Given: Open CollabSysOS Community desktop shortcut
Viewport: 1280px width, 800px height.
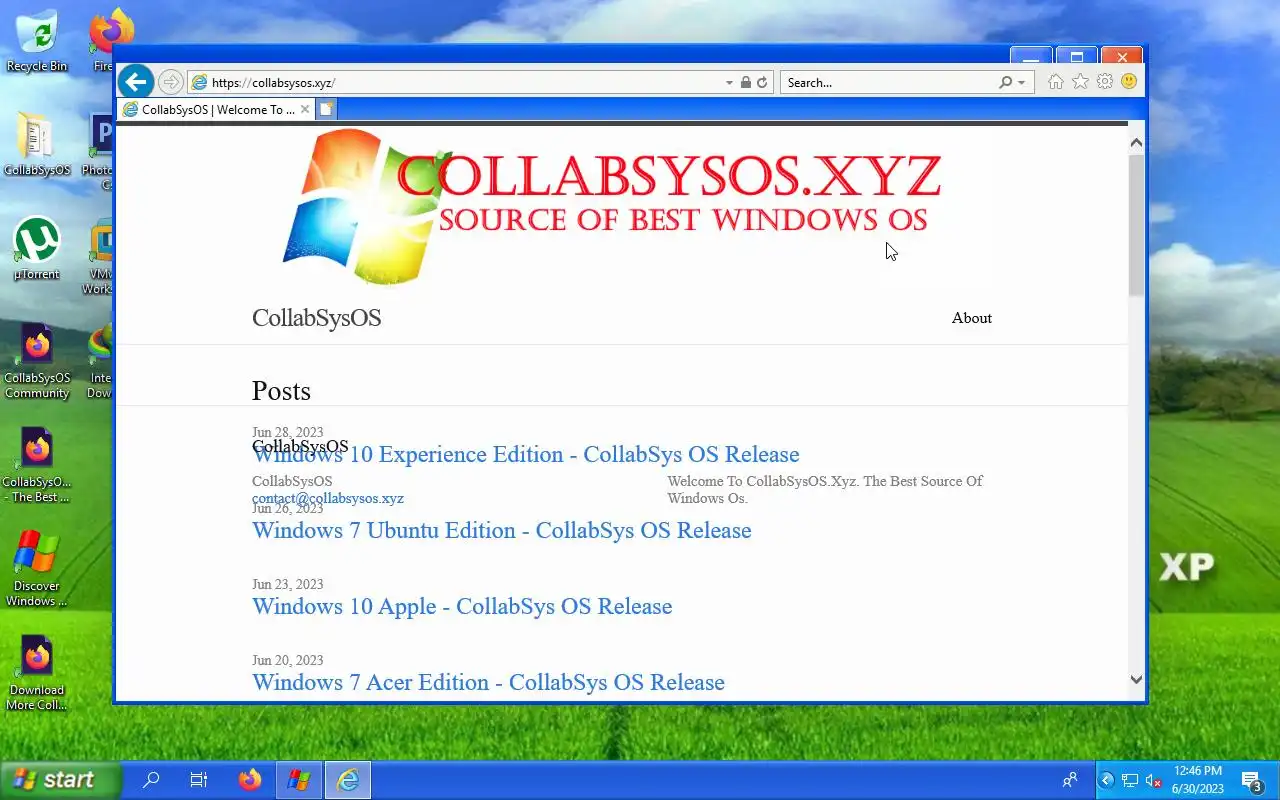Looking at the screenshot, I should 37,360.
